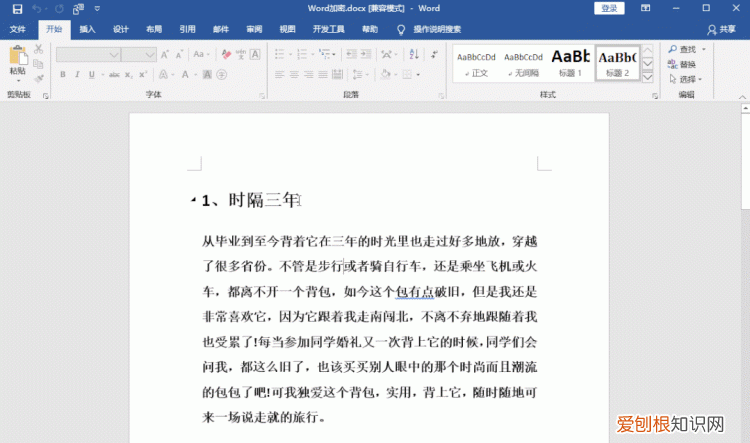Click the 操作说明搜索 search field
The height and width of the screenshot is (443, 750).
click(437, 30)
